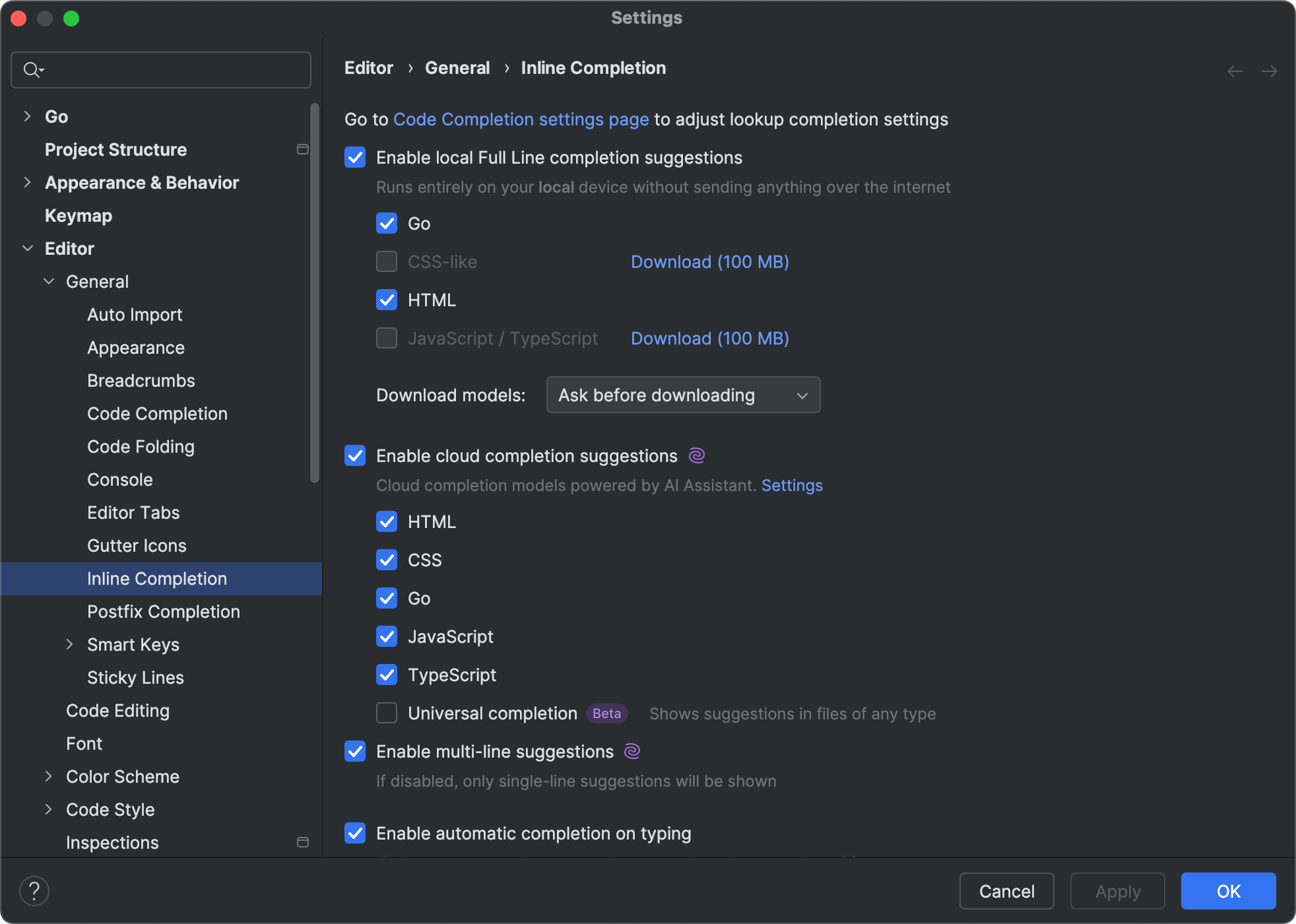Click the project icon beside Project Structure
Image resolution: width=1296 pixels, height=924 pixels.
(x=303, y=149)
